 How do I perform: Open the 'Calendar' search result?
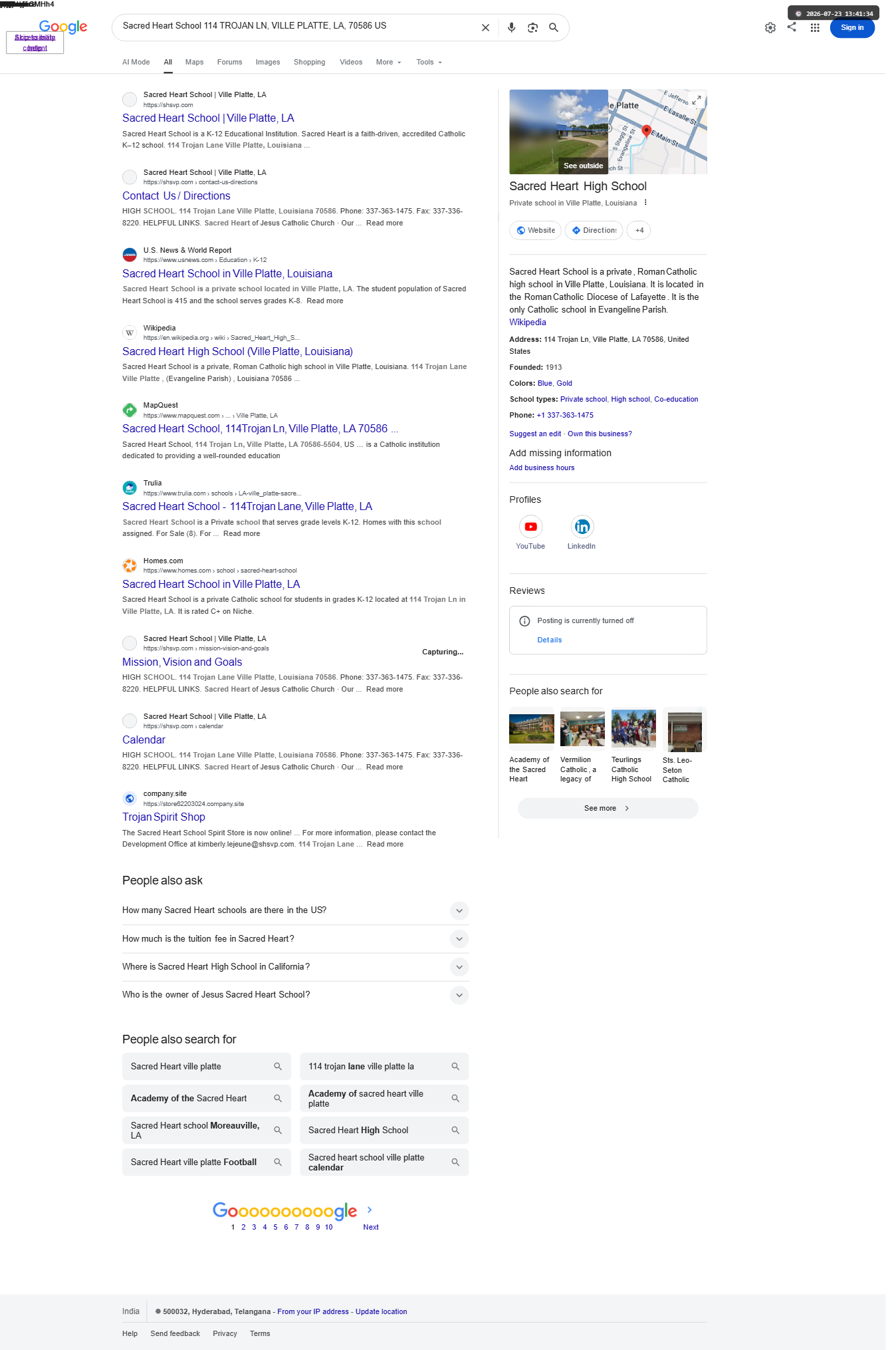(144, 740)
